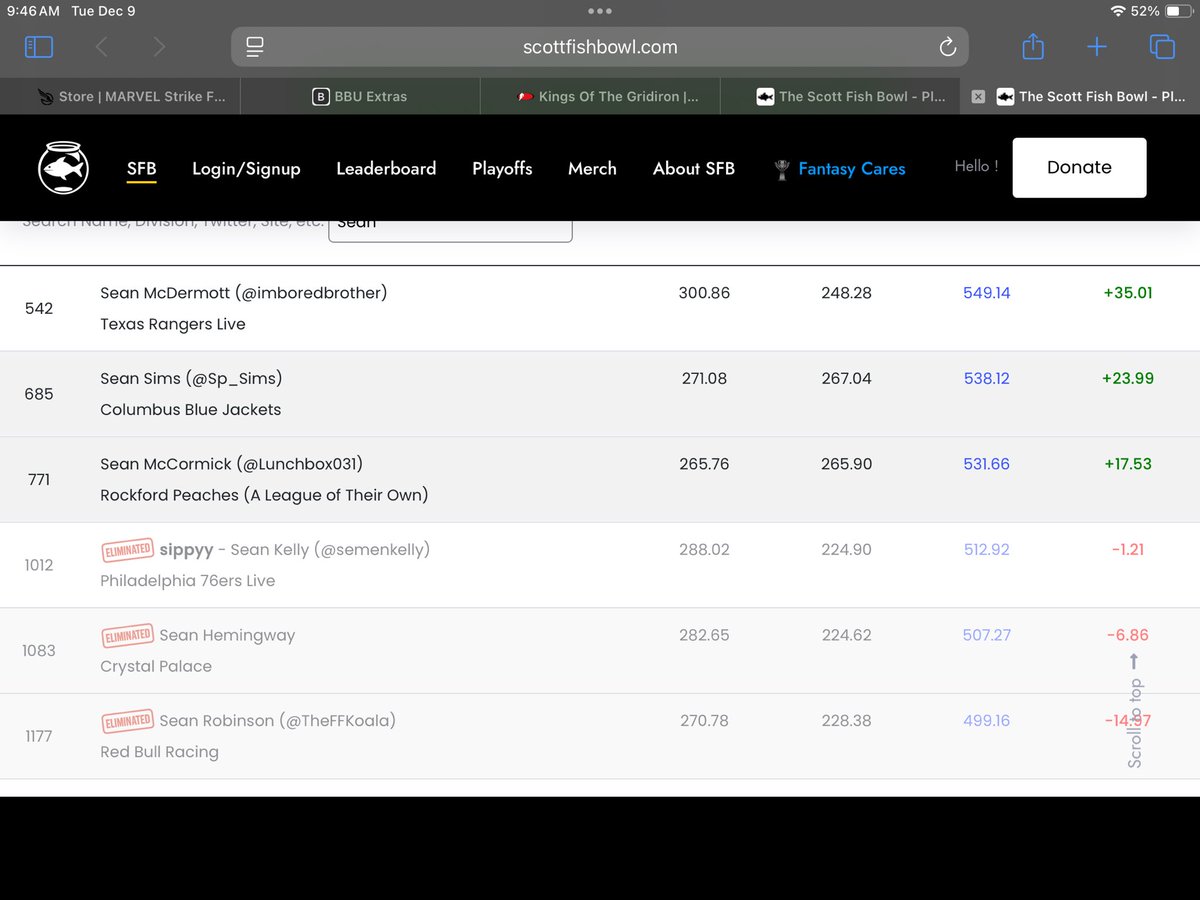Go forward with the Safari forward arrow
This screenshot has height=900, width=1200.
(159, 47)
